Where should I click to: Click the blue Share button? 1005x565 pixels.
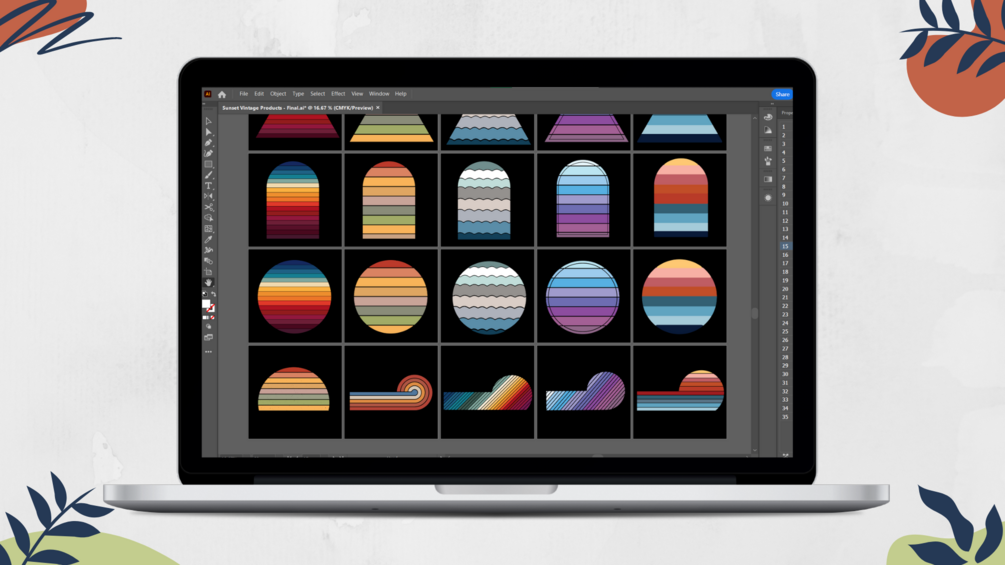tap(782, 94)
